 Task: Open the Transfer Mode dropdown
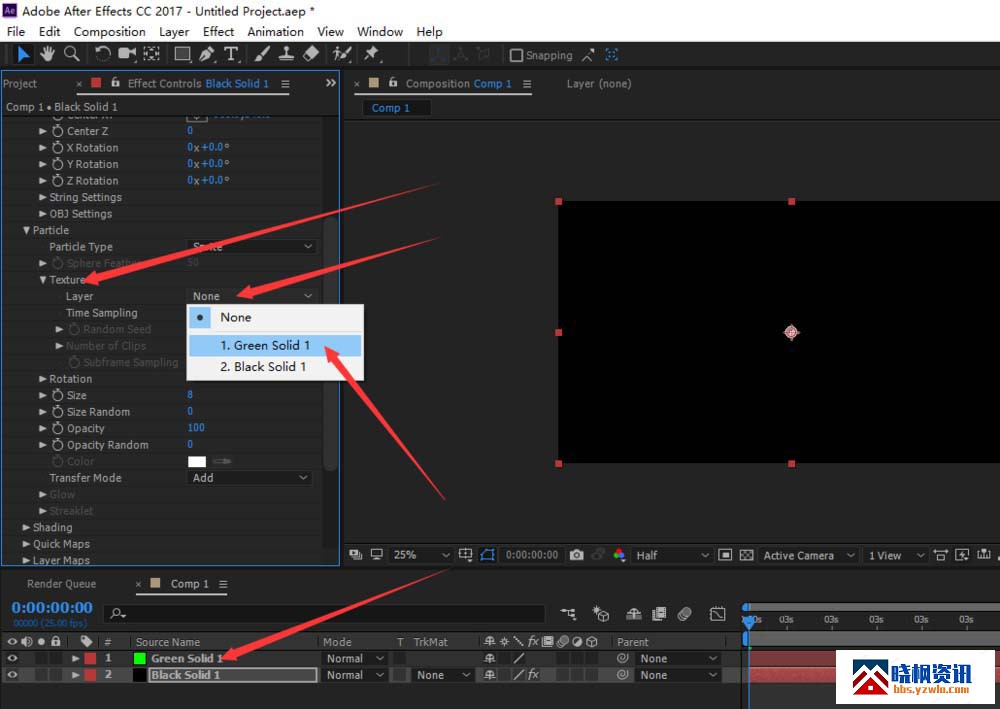tap(250, 478)
